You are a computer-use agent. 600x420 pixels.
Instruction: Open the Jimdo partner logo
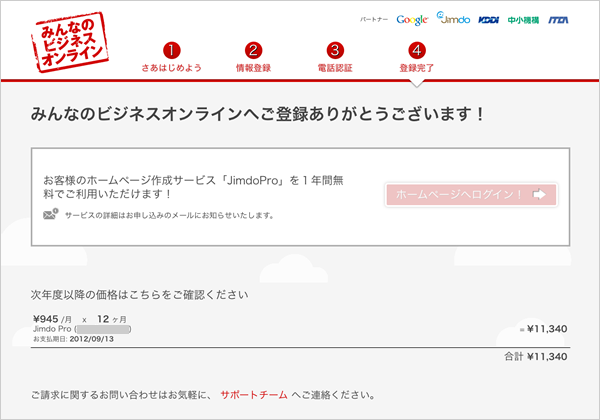[453, 18]
